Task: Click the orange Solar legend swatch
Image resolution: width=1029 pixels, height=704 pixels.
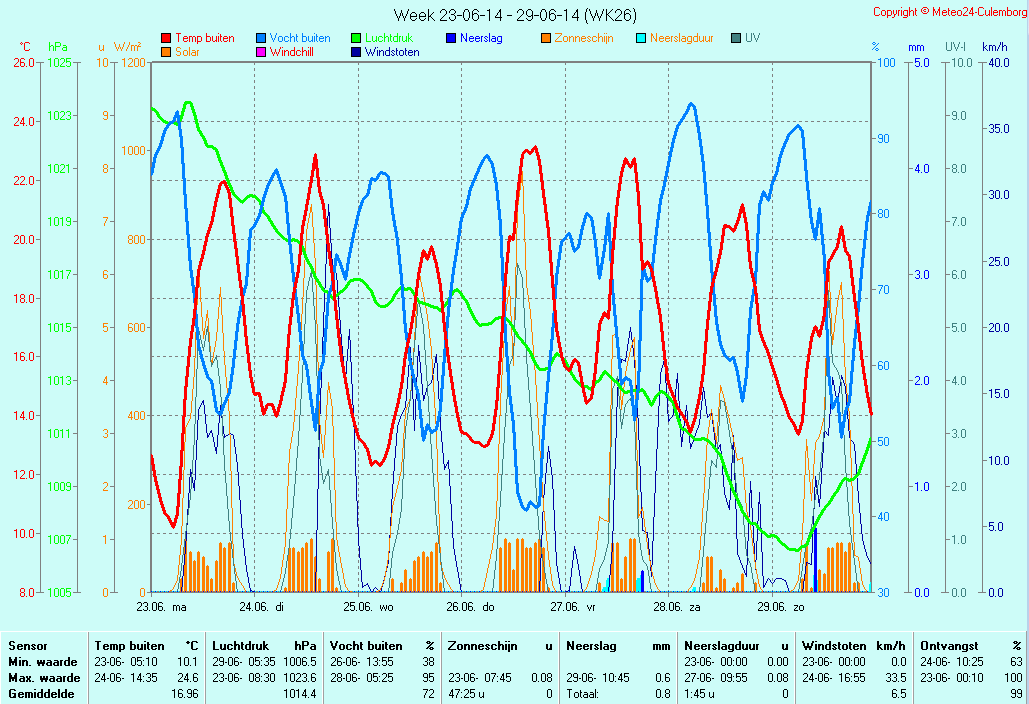Action: point(165,52)
